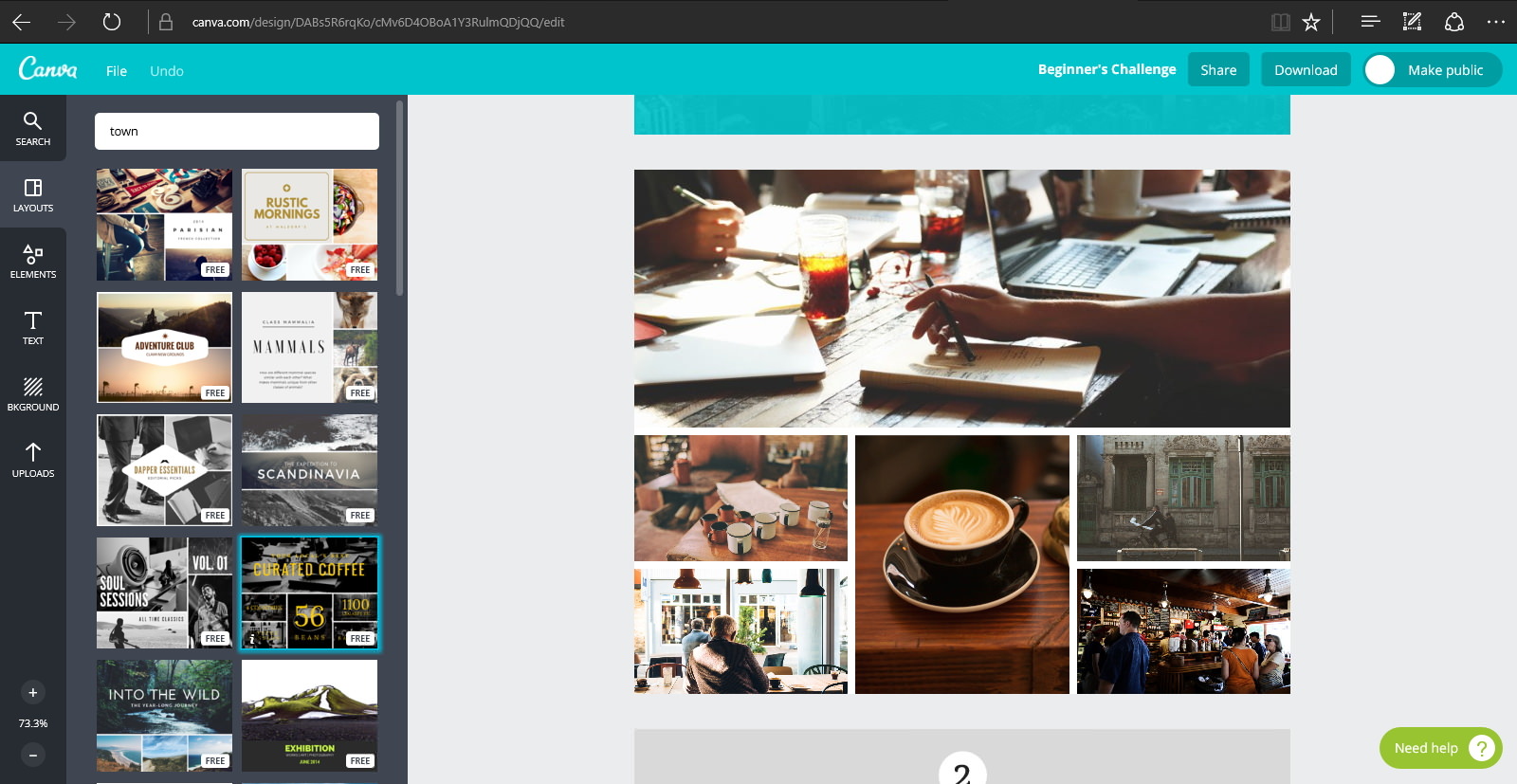The image size is (1517, 784).
Task: Click the Canva logo
Action: click(48, 69)
